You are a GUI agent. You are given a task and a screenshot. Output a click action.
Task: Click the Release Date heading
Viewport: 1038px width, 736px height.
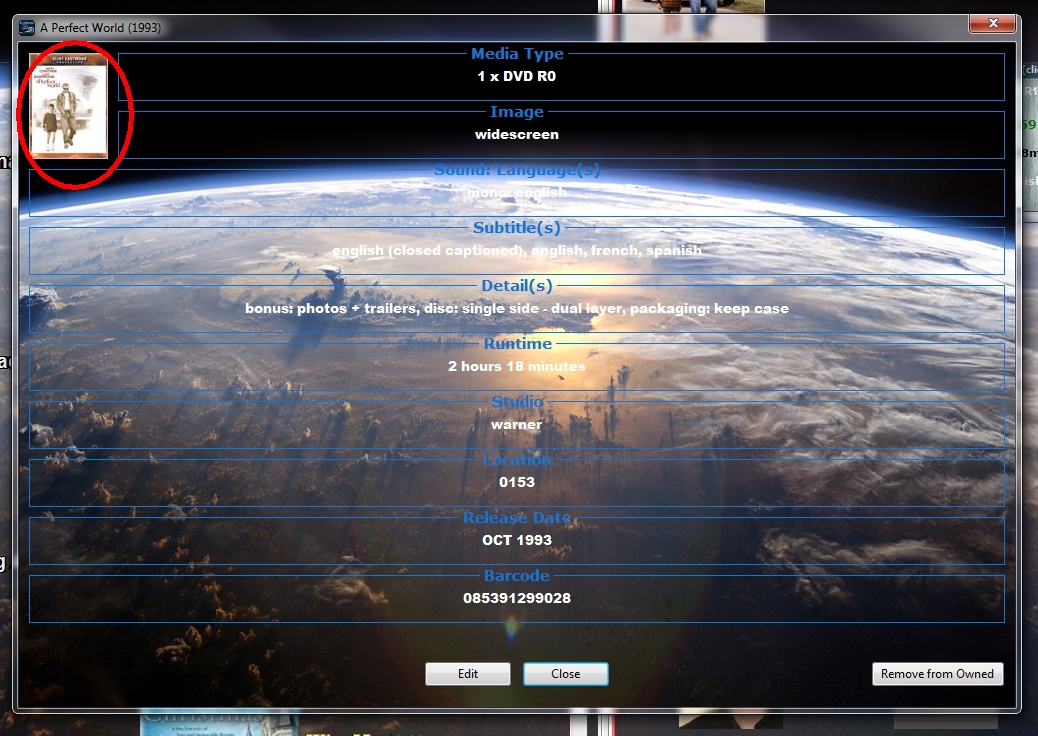click(x=517, y=518)
